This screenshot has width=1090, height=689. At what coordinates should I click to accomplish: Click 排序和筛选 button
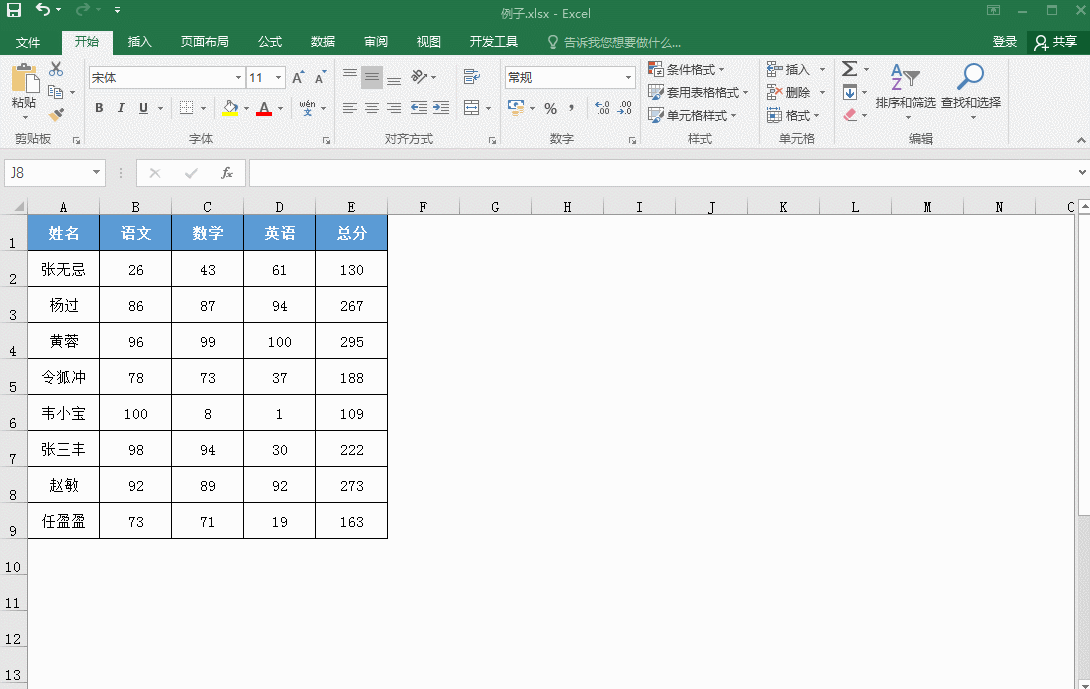tap(905, 90)
